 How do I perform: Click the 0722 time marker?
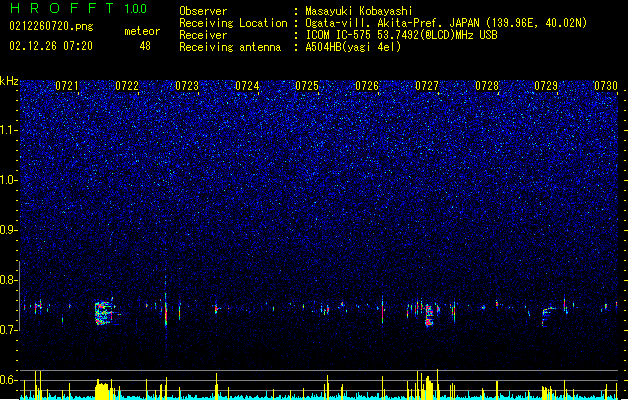pyautogui.click(x=127, y=86)
